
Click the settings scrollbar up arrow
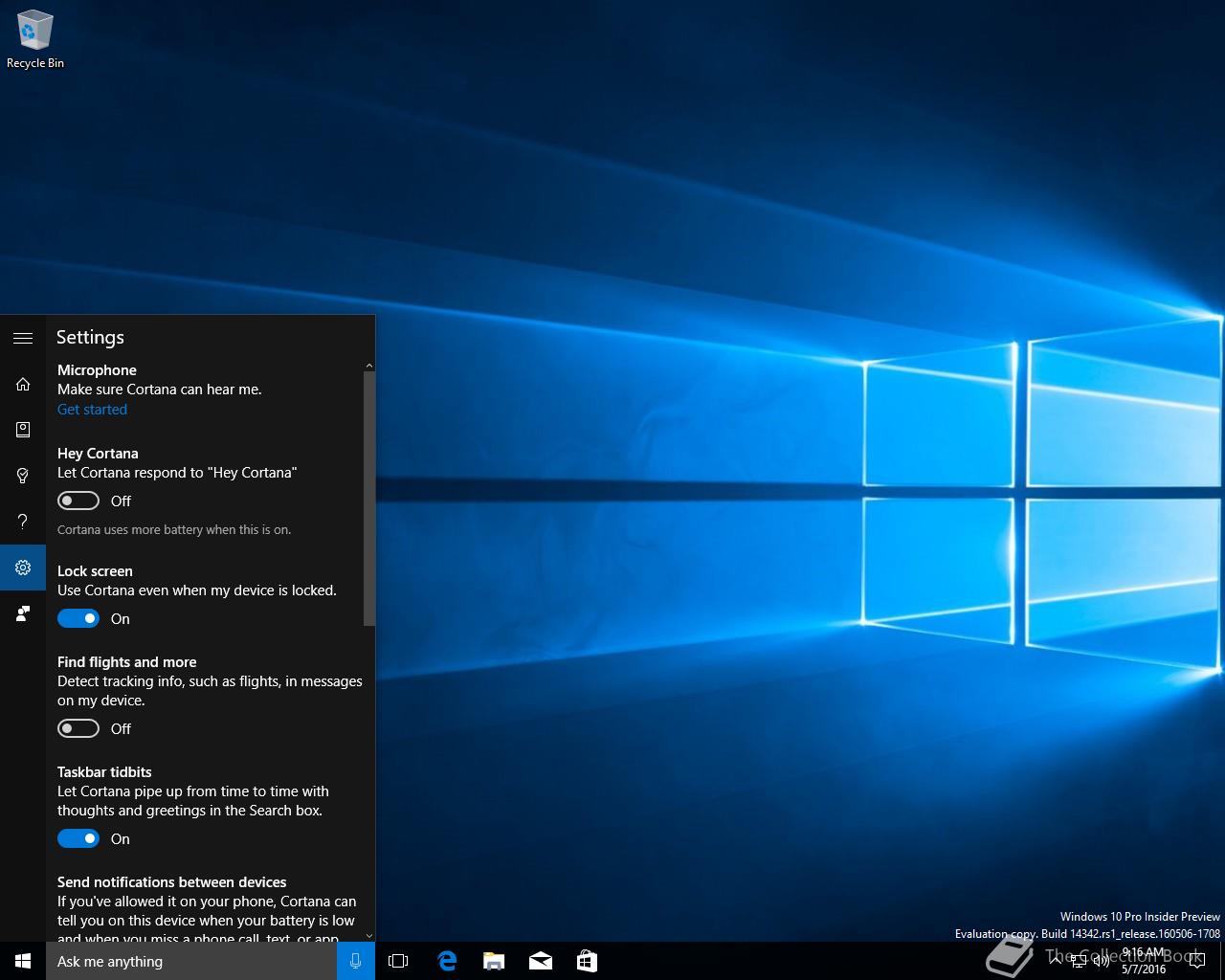click(x=369, y=367)
